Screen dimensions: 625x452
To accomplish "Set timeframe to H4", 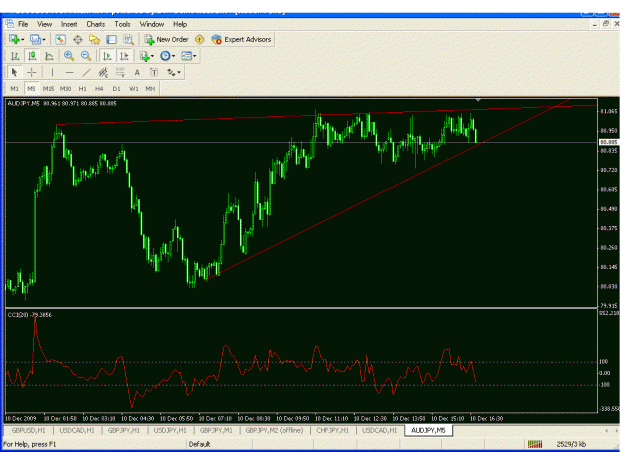I will click(x=99, y=88).
